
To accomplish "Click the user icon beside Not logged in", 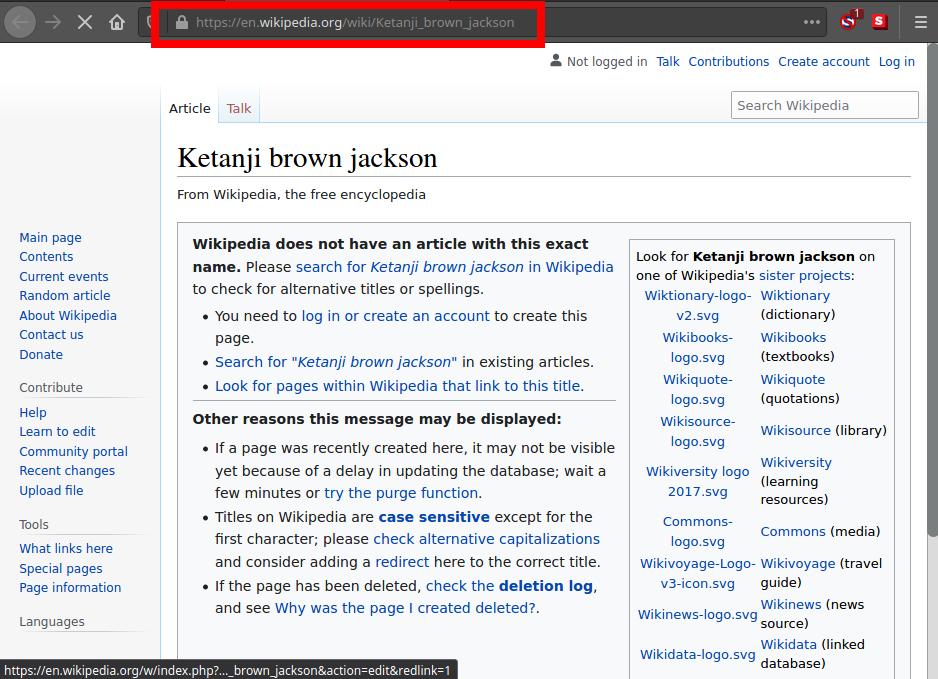I will click(556, 60).
